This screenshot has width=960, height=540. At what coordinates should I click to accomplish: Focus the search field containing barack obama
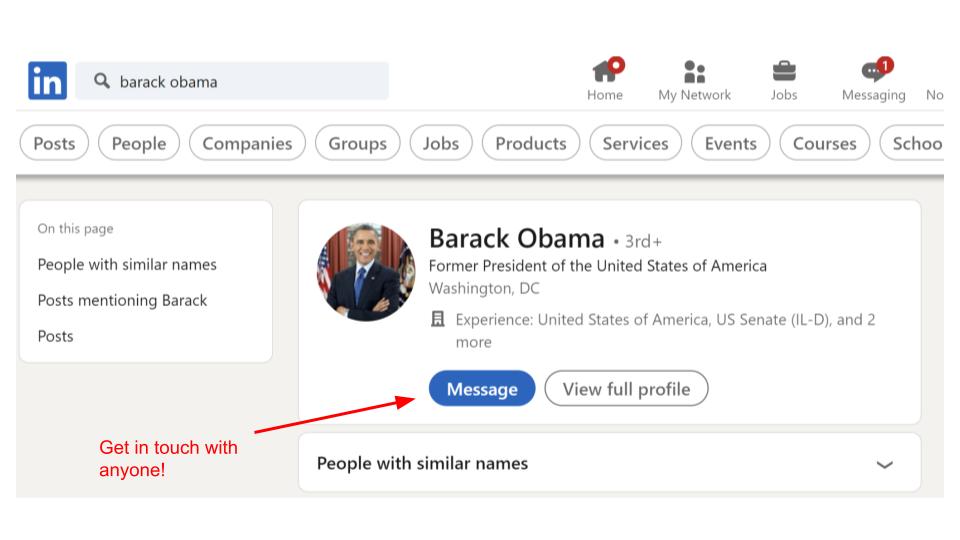click(x=250, y=81)
